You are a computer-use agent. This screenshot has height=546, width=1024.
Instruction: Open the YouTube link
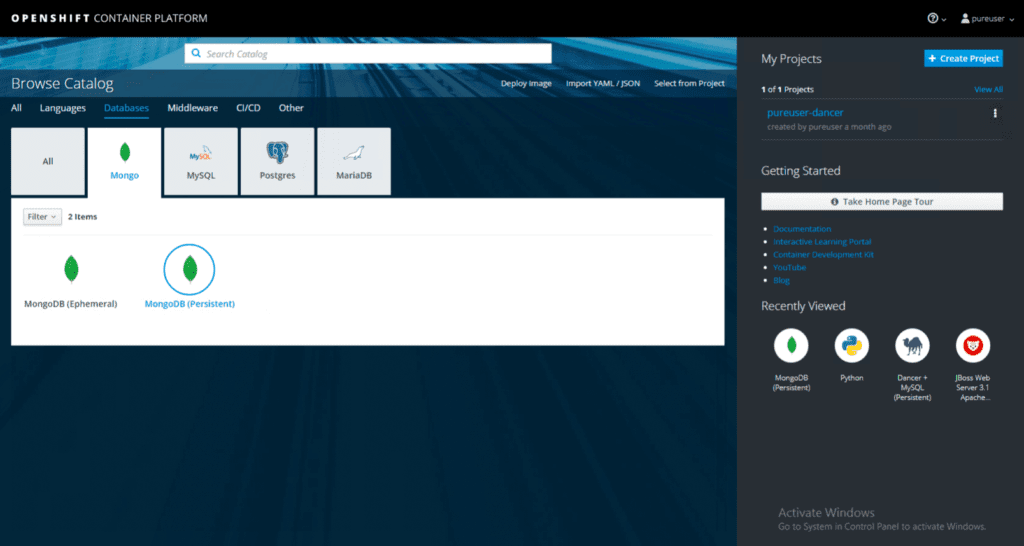(x=790, y=267)
